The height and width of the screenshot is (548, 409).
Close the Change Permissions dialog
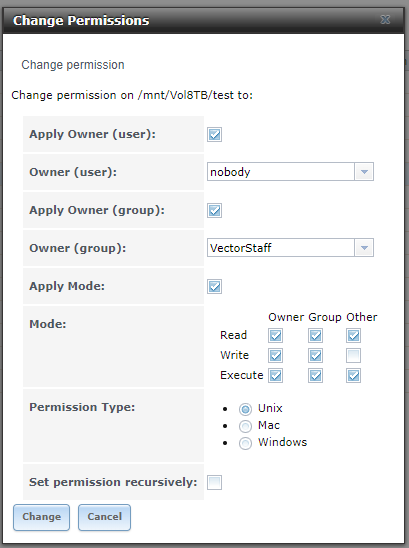point(385,20)
